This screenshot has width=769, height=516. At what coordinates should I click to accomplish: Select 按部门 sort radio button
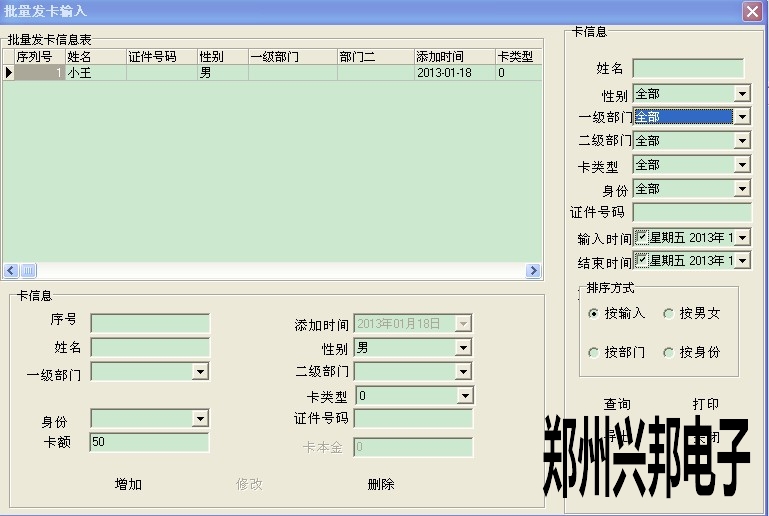click(593, 352)
